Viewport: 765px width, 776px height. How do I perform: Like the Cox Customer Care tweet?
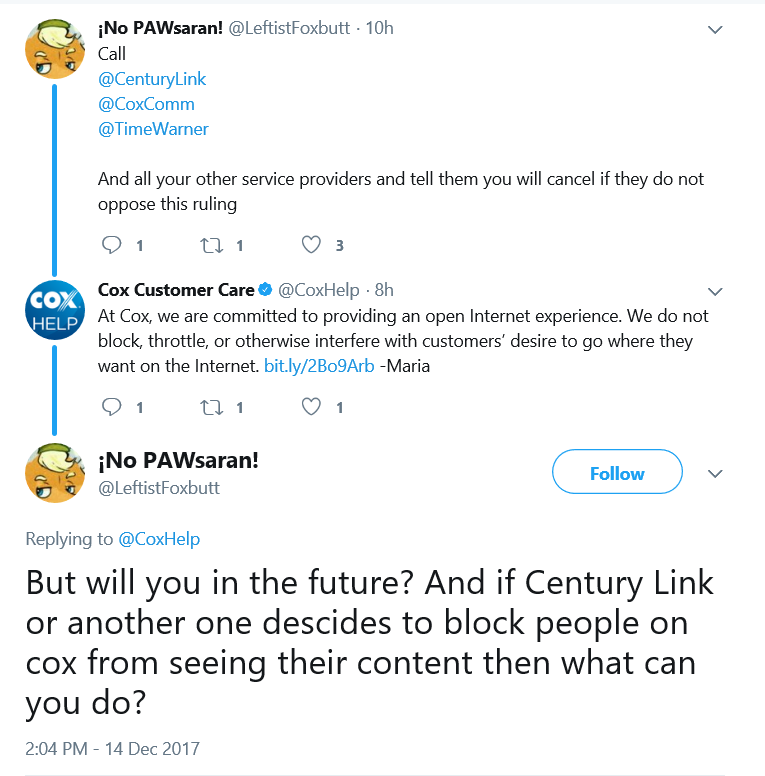coord(311,407)
